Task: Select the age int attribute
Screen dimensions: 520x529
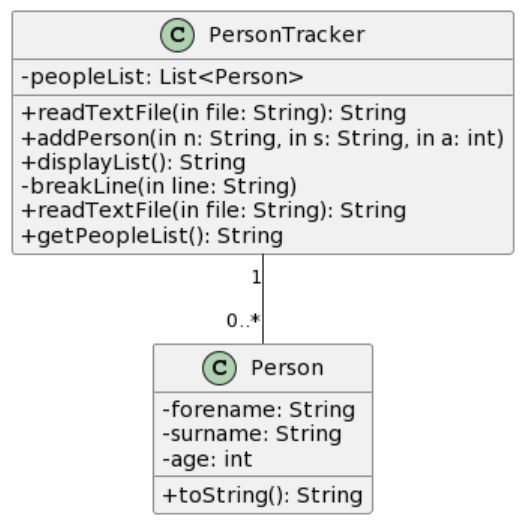Action: (207, 459)
